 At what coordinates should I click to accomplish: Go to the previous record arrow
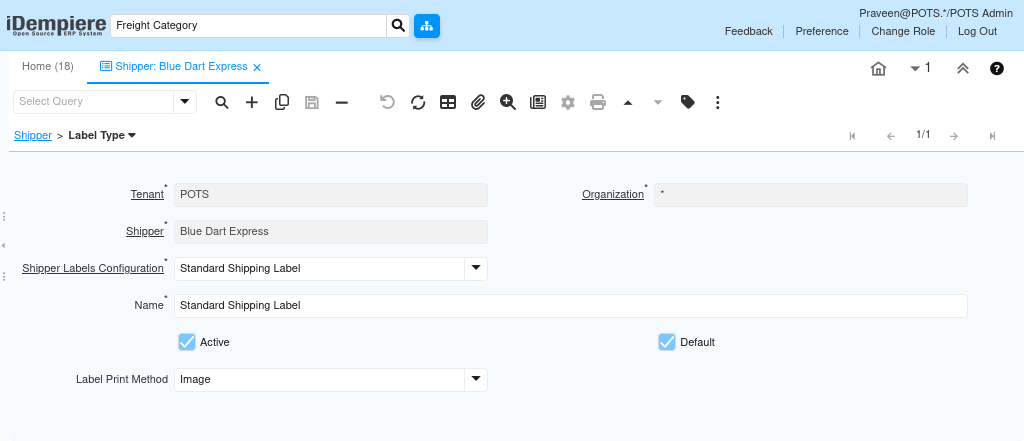click(x=891, y=136)
